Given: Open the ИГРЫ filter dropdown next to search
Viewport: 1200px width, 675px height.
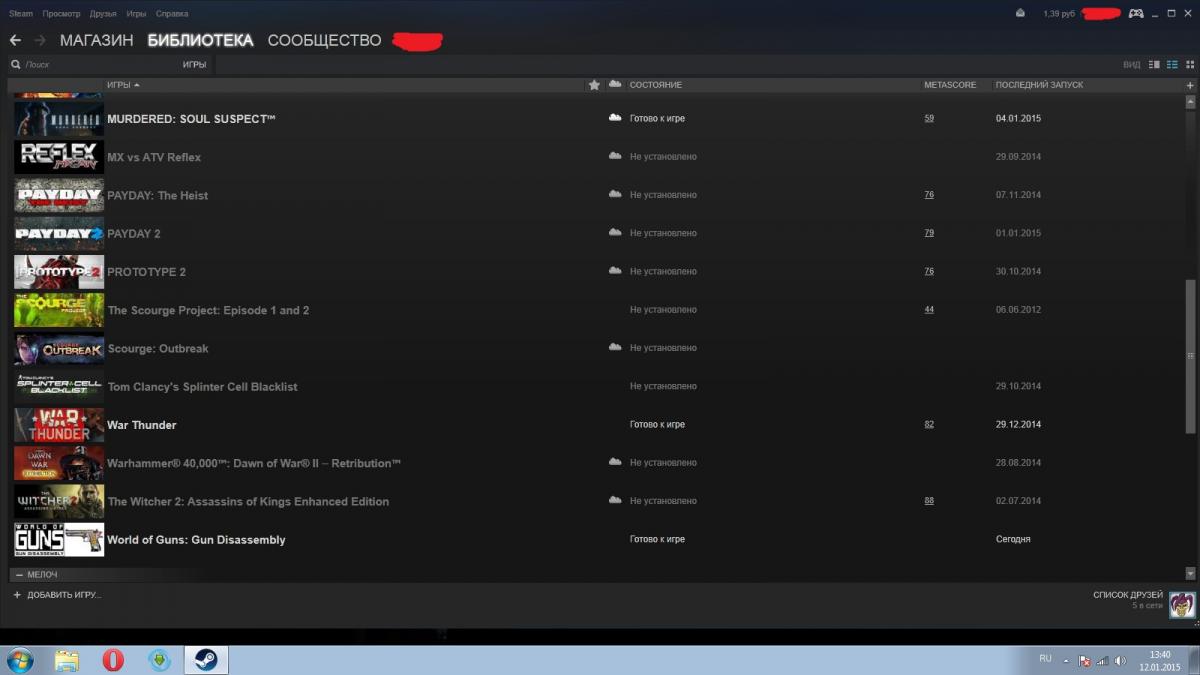Looking at the screenshot, I should (x=194, y=65).
